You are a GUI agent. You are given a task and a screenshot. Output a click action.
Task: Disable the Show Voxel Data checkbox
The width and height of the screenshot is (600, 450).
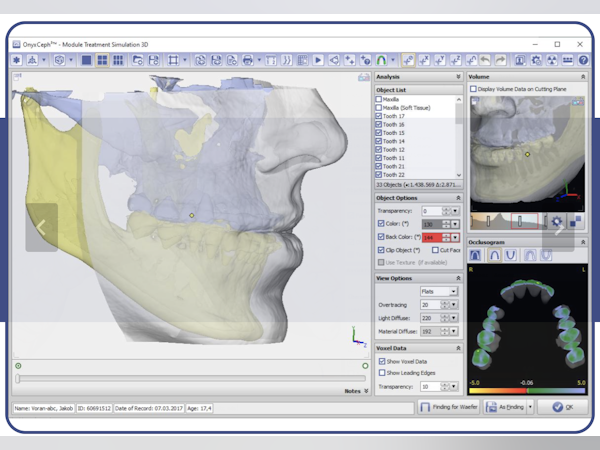(x=382, y=361)
